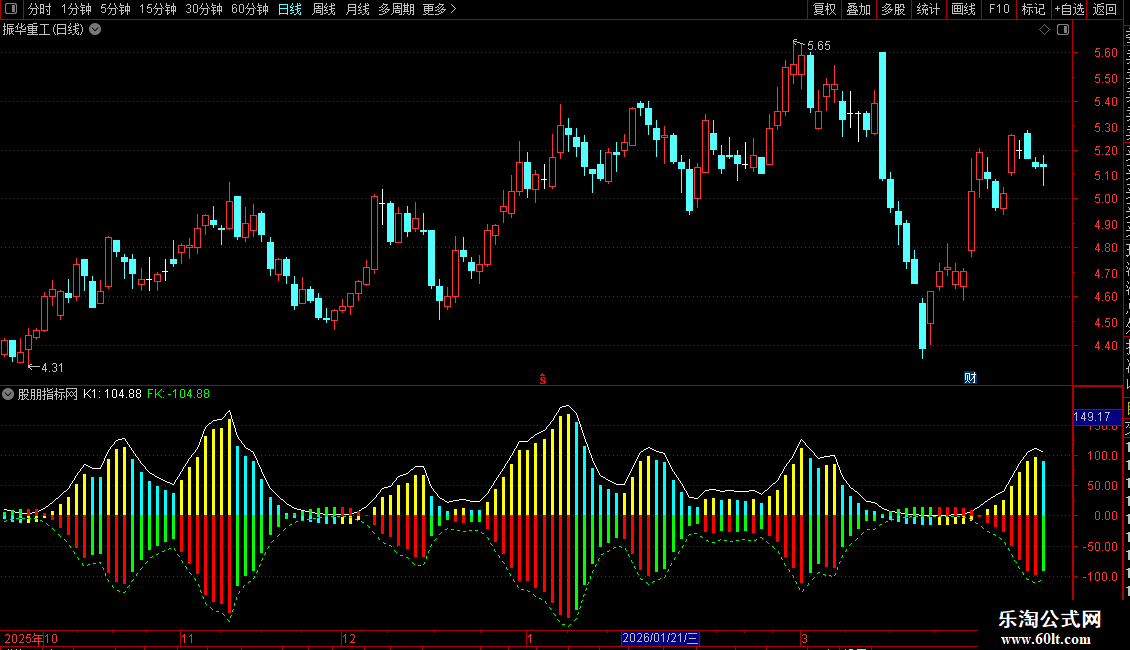Click the diamond icon atop main chart
Viewport: 1130px width, 650px height.
pyautogui.click(x=1044, y=30)
